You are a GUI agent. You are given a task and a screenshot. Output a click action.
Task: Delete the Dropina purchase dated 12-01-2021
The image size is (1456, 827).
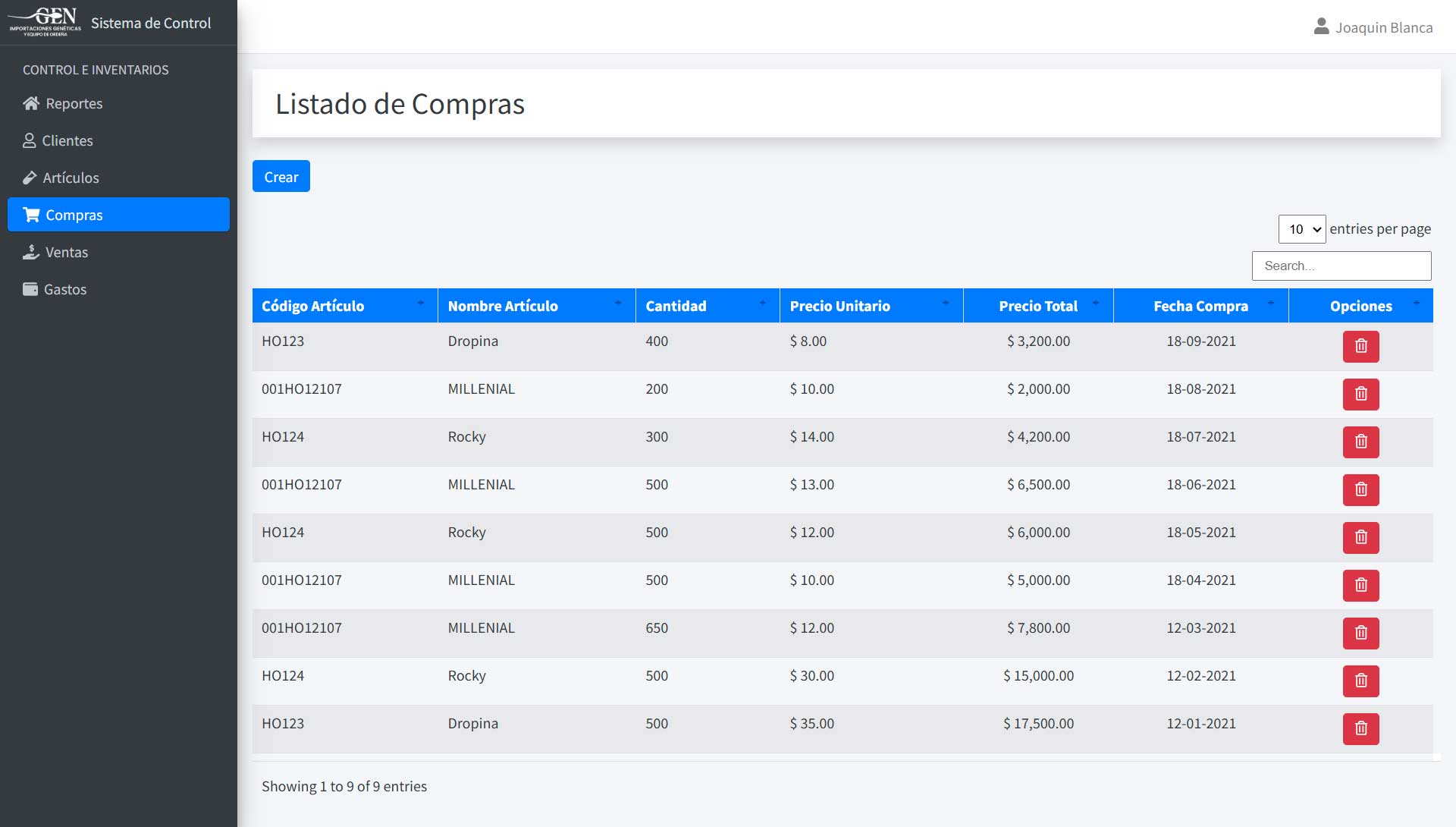(1360, 729)
